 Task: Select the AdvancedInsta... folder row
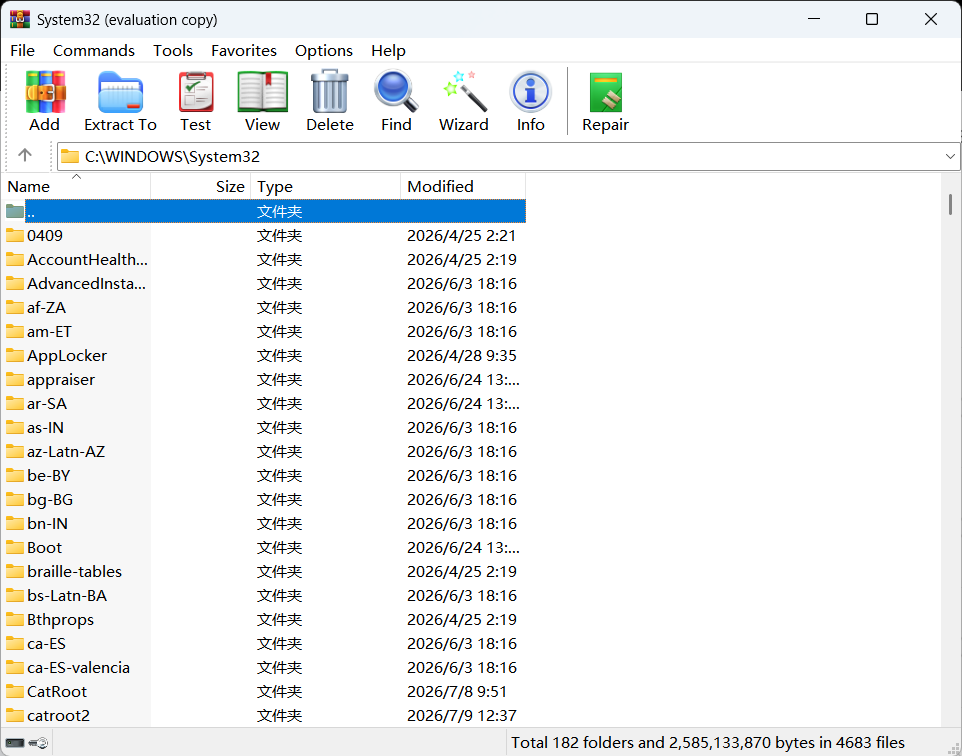265,284
